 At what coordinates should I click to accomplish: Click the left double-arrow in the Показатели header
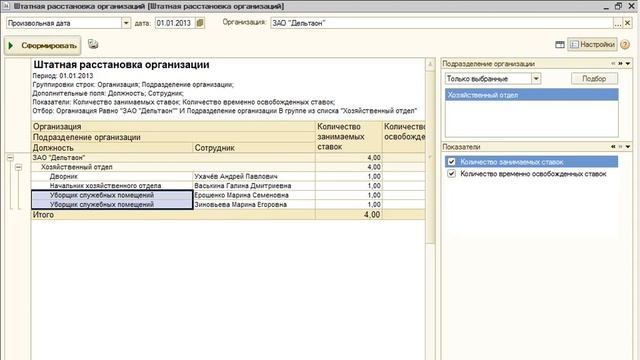click(613, 147)
